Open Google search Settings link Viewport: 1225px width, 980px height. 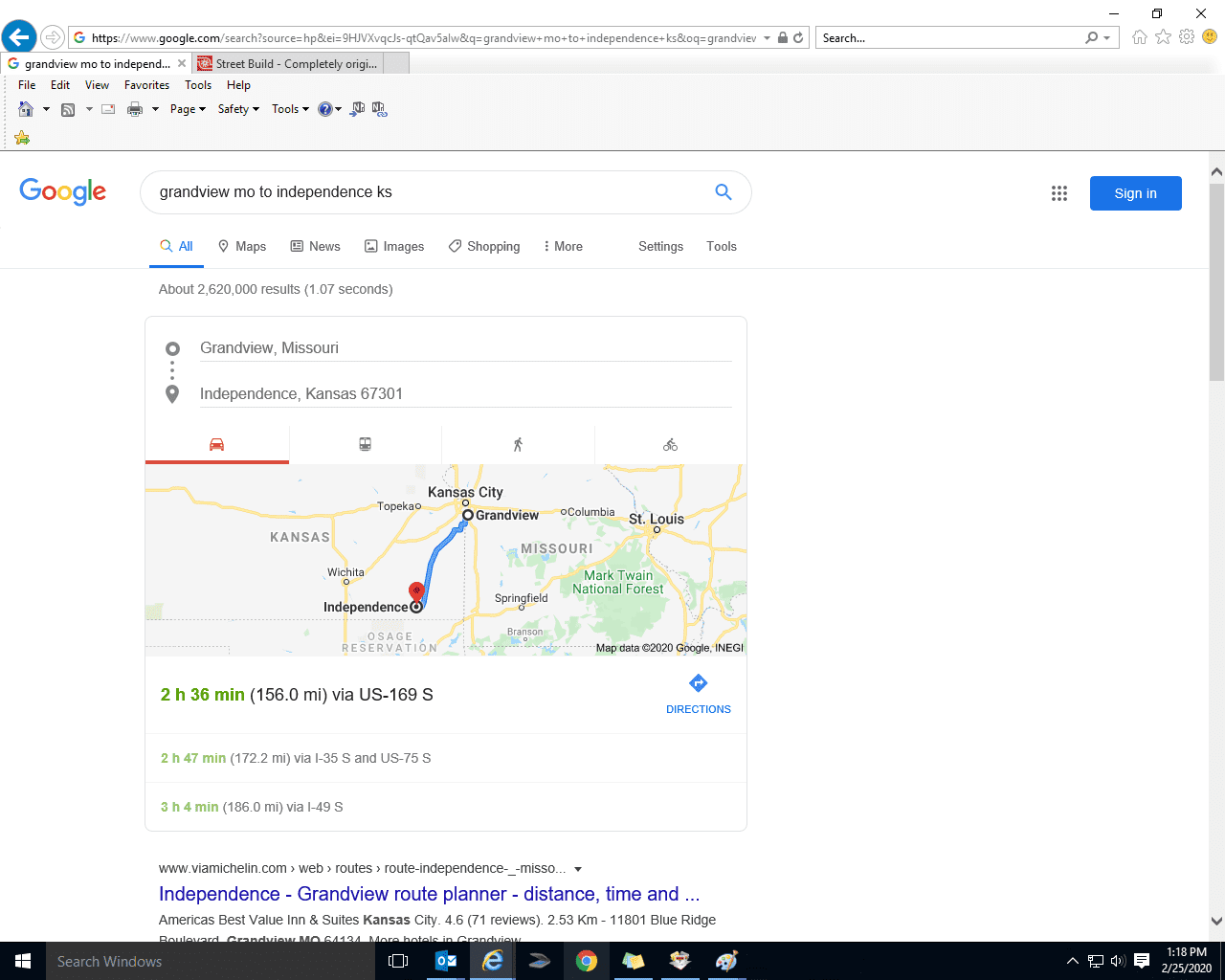660,246
